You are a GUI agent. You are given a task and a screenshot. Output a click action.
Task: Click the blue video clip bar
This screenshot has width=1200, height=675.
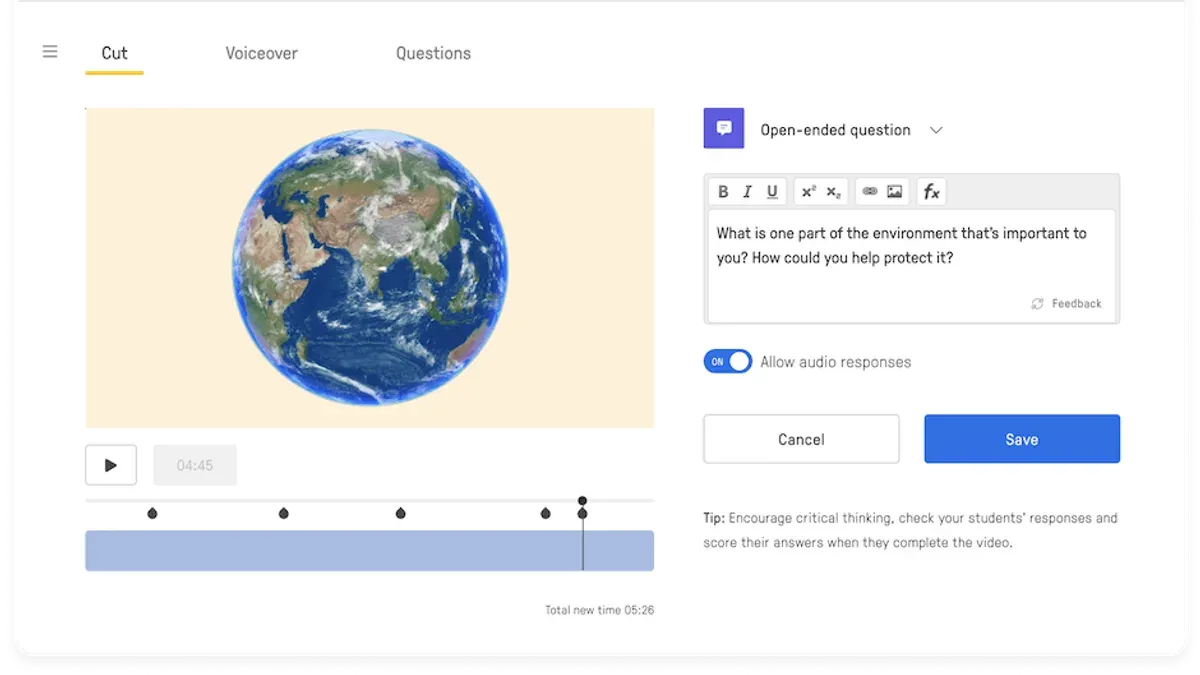[370, 551]
